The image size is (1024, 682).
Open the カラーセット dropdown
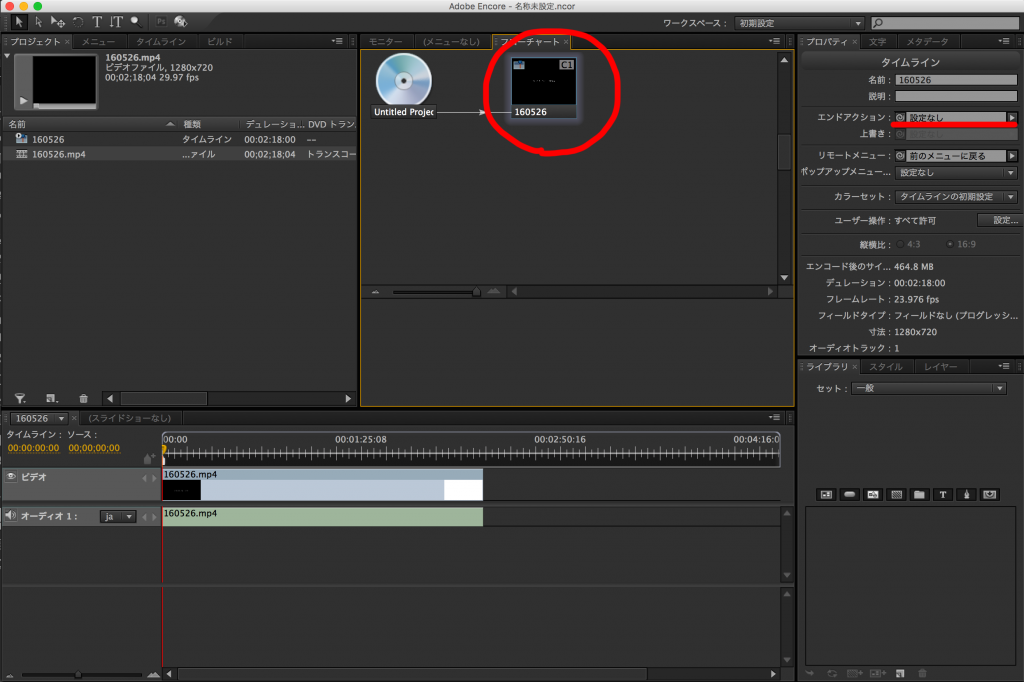(x=955, y=197)
